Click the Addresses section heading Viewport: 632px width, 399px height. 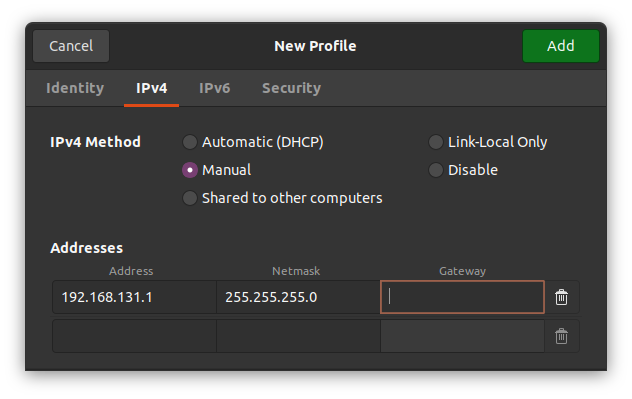pyautogui.click(x=87, y=248)
